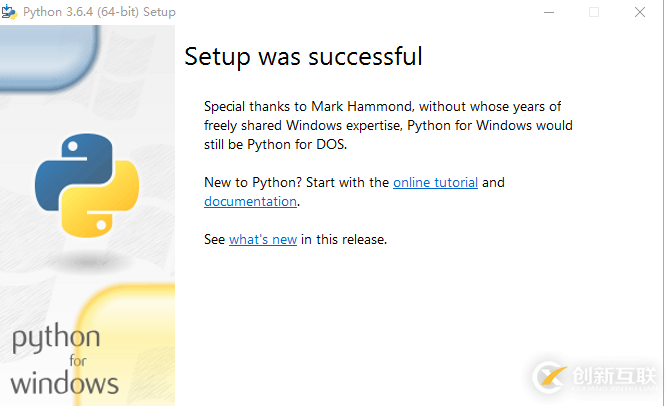
Task: Click the orange swoosh watermark logo
Action: 551,376
